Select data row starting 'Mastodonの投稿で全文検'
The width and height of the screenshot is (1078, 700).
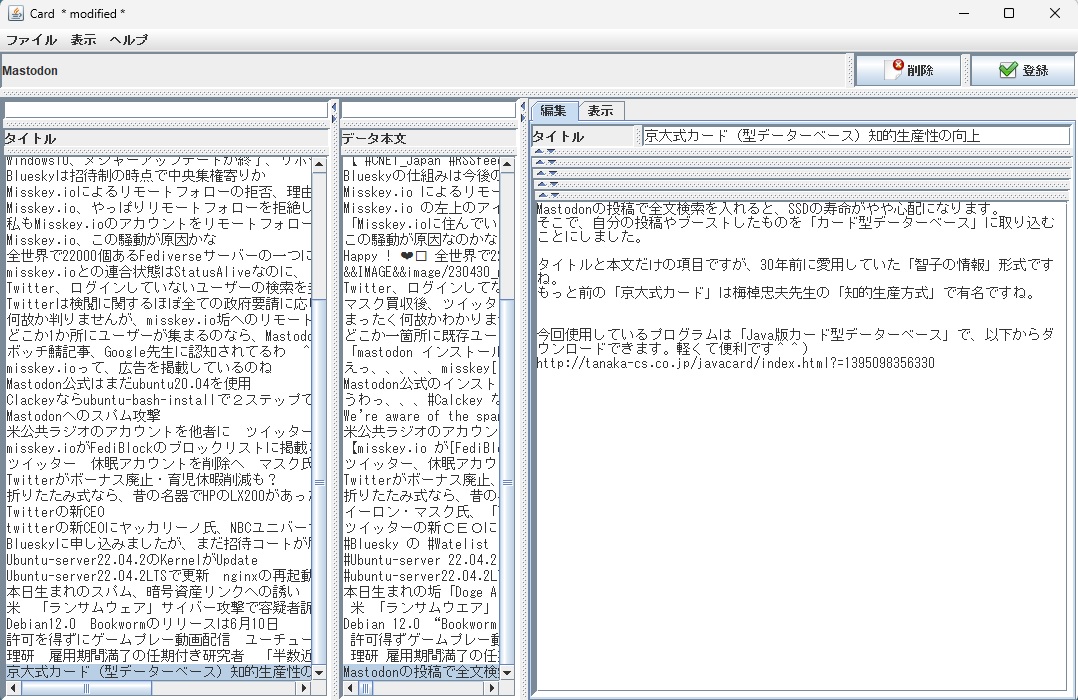coord(421,672)
